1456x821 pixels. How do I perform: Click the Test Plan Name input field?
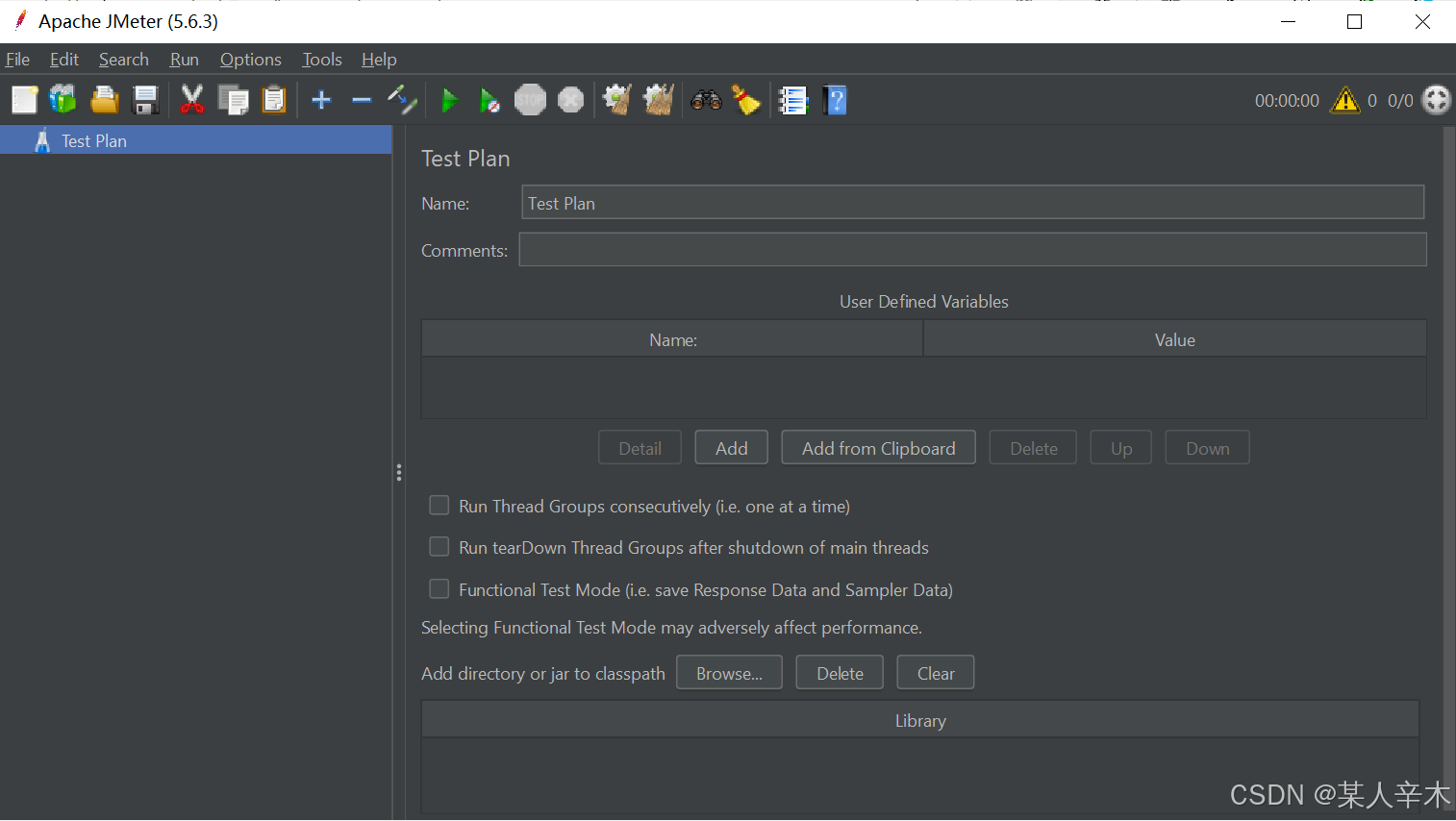972,203
